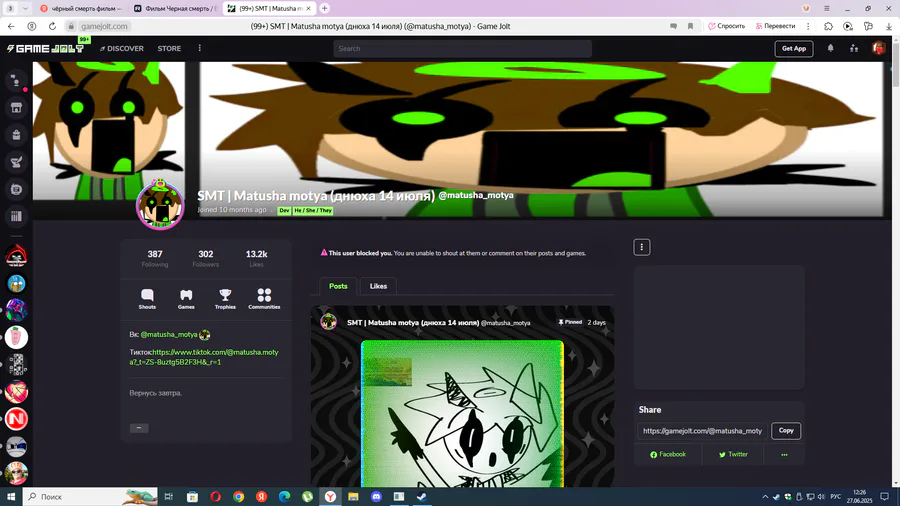The height and width of the screenshot is (506, 900).
Task: Open the backpack icon in the left sidebar
Action: 16,135
